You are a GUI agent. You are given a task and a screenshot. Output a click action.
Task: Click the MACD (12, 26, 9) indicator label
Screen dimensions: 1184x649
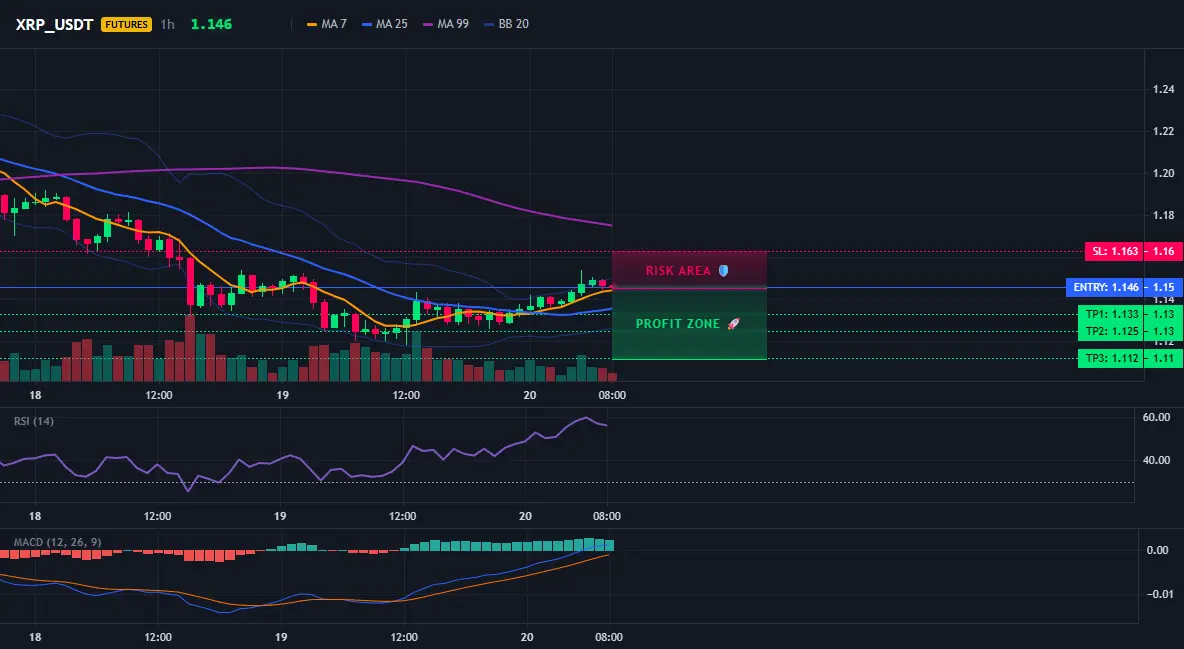(x=57, y=542)
